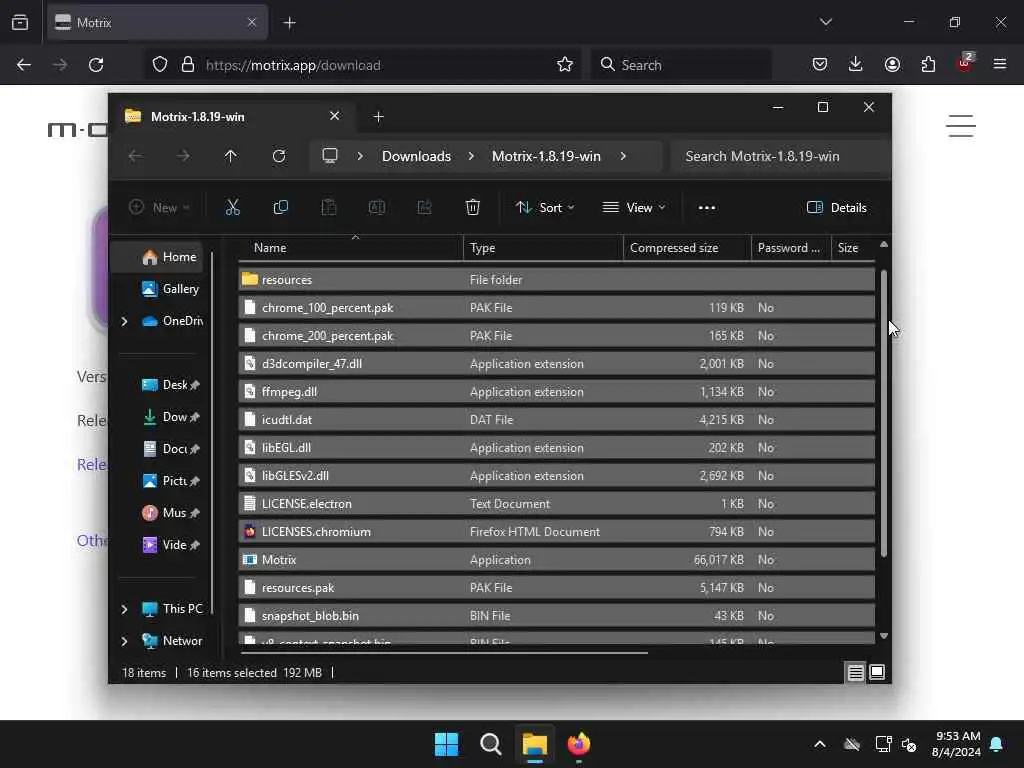
Task: Select chrome_200_percent.pak file
Action: tap(556, 336)
